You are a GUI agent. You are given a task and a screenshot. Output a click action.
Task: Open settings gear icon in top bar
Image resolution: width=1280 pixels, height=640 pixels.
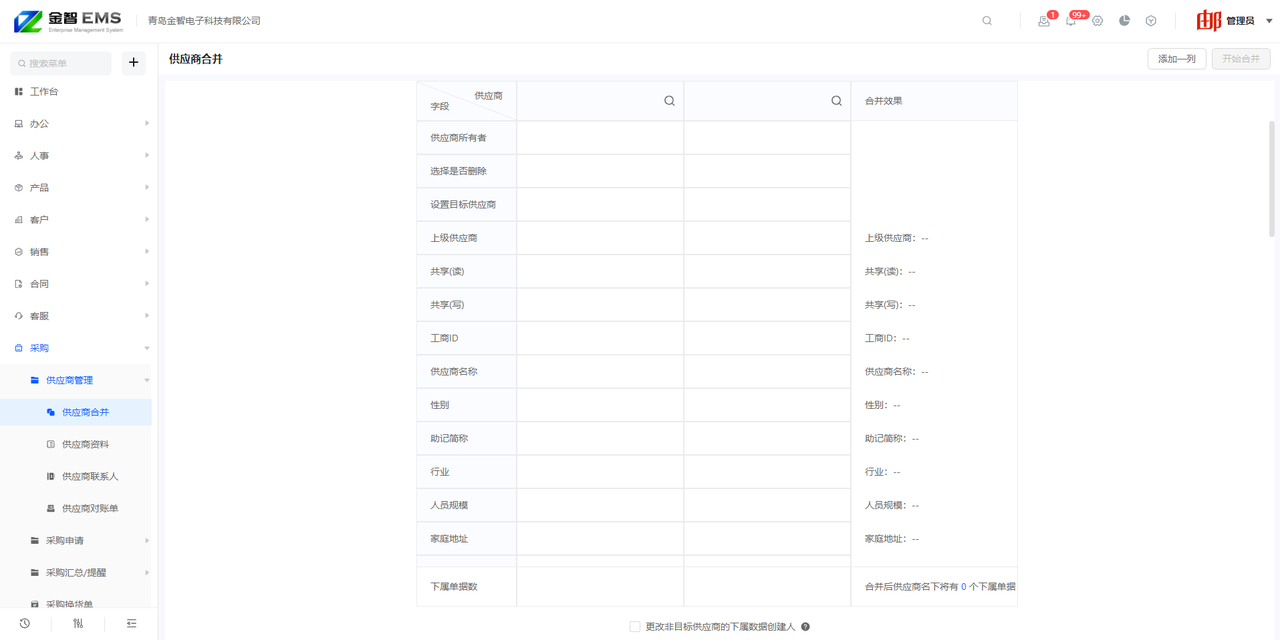click(x=1097, y=21)
